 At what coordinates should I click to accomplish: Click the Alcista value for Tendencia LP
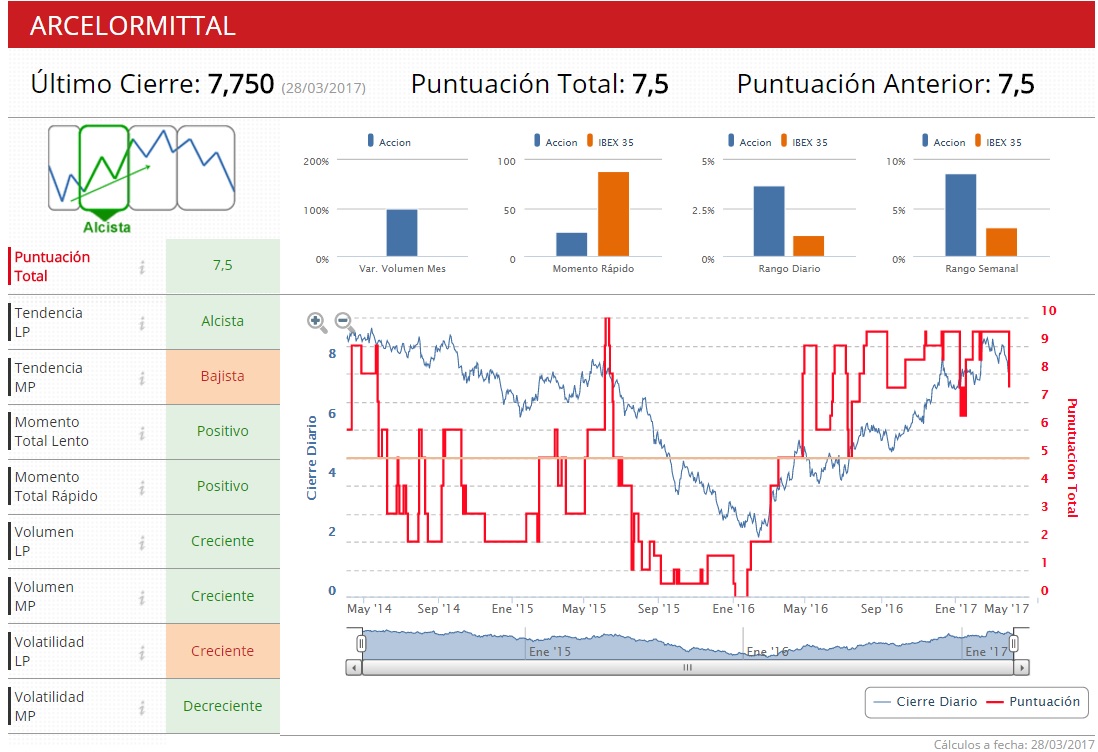click(x=223, y=321)
